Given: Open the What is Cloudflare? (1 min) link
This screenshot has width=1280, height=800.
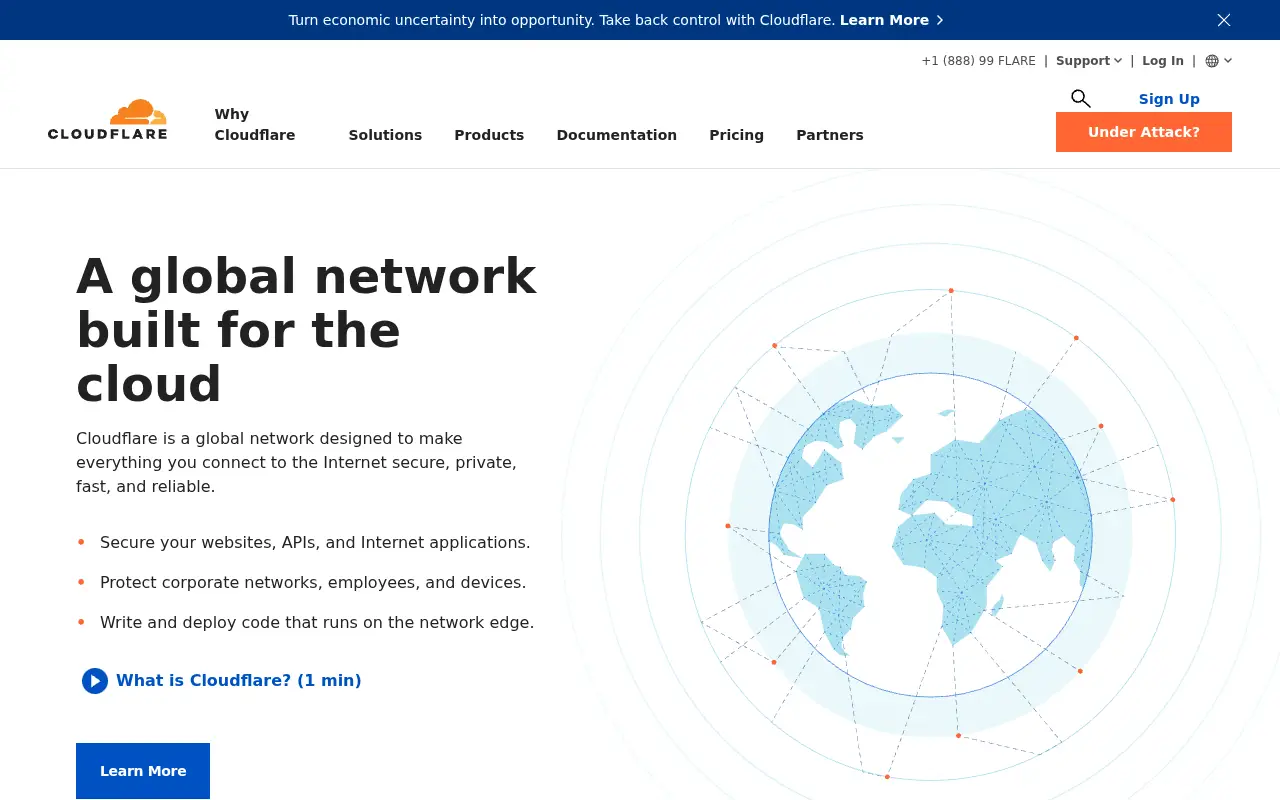Looking at the screenshot, I should tap(239, 681).
